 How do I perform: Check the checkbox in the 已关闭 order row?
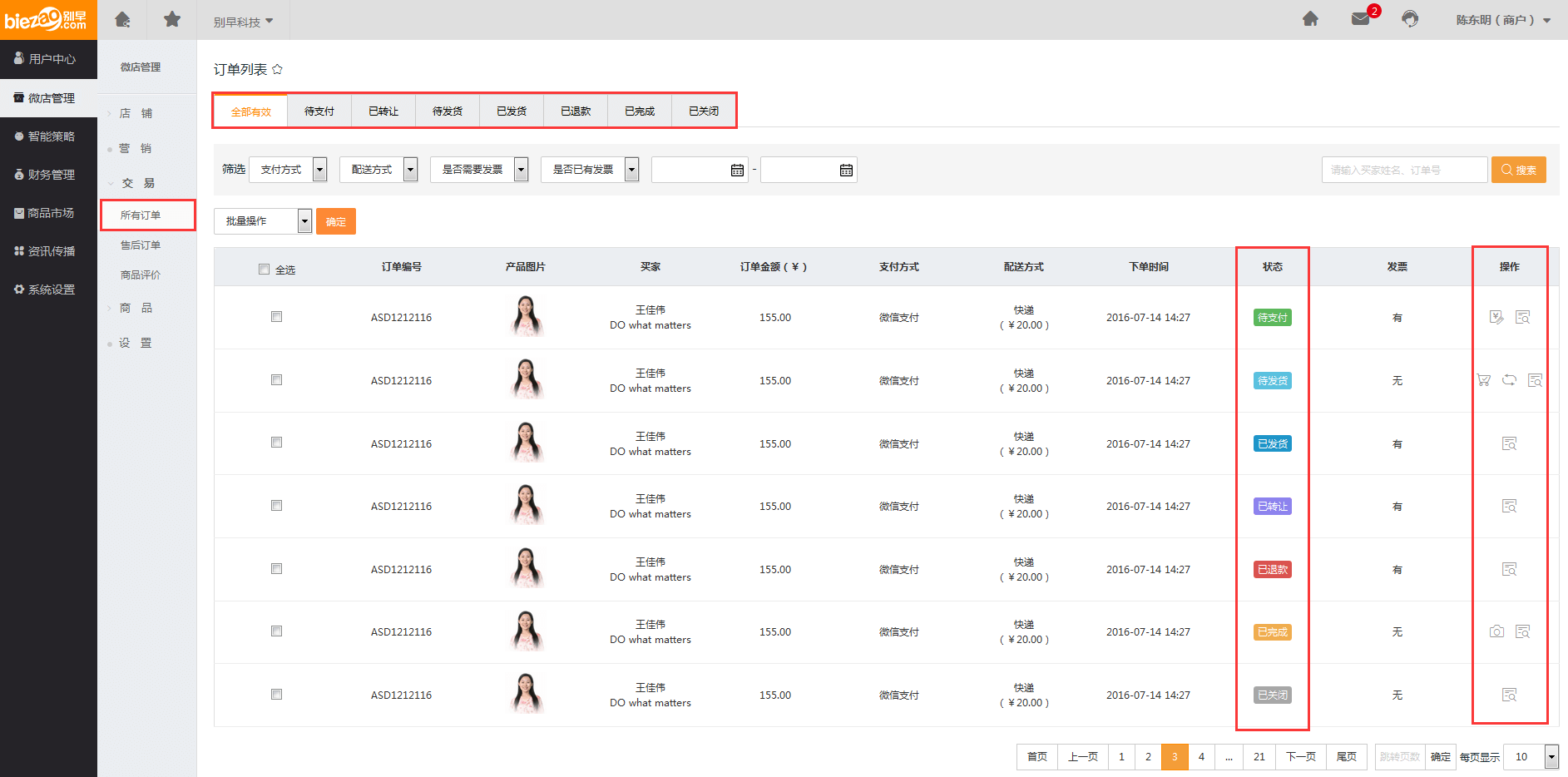[x=276, y=694]
